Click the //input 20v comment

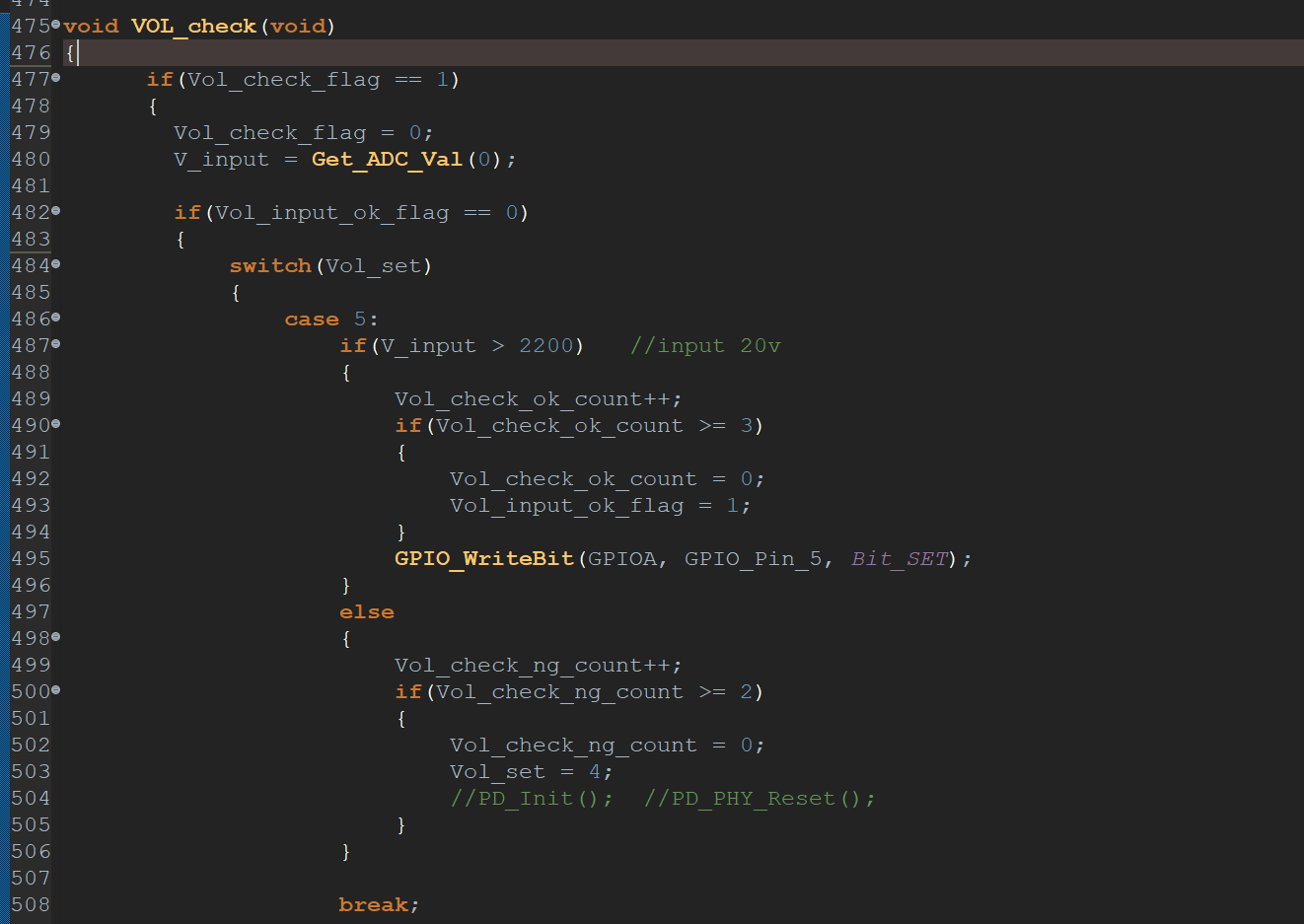coord(705,346)
